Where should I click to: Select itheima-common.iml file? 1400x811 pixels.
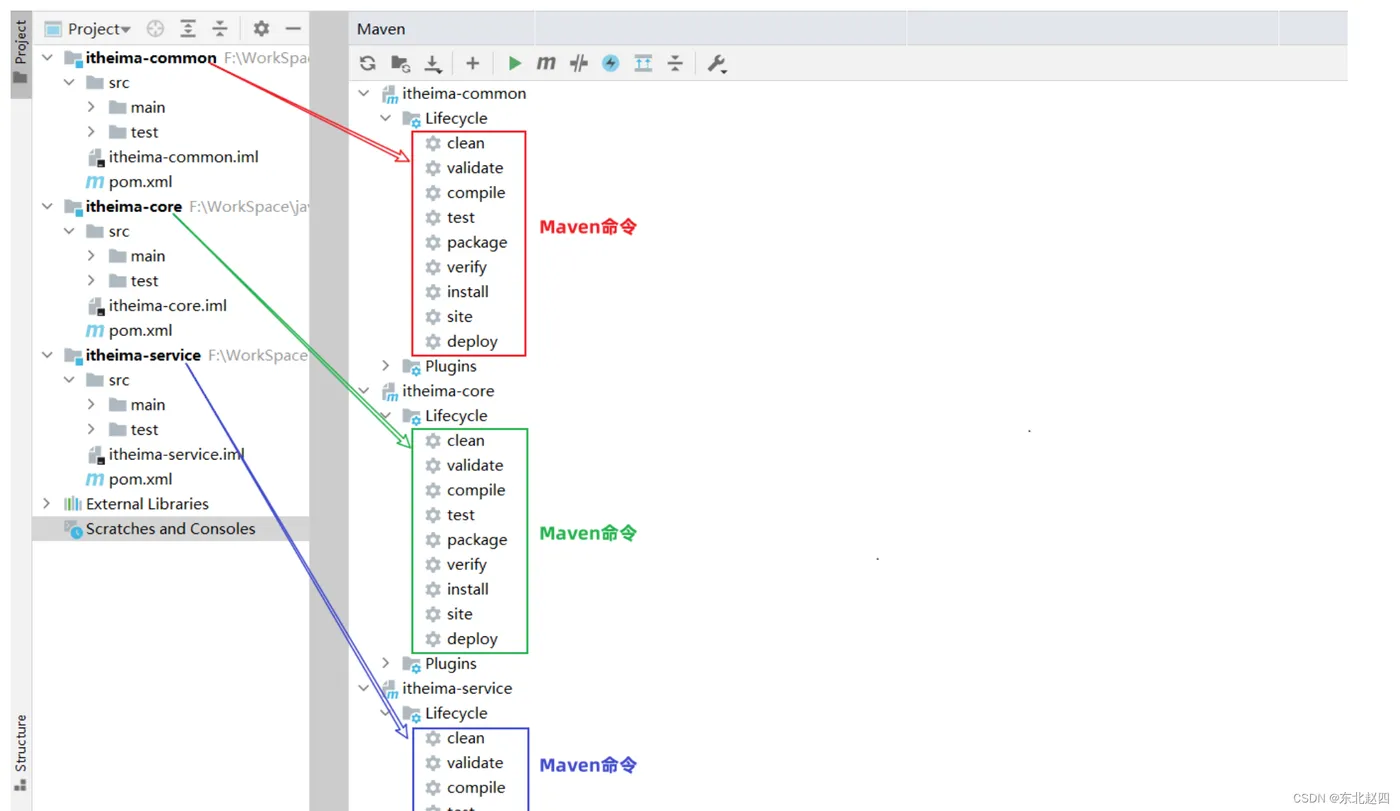(172, 157)
